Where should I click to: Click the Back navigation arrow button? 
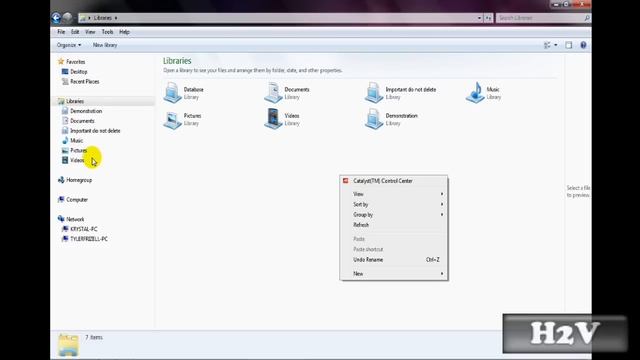[56, 18]
